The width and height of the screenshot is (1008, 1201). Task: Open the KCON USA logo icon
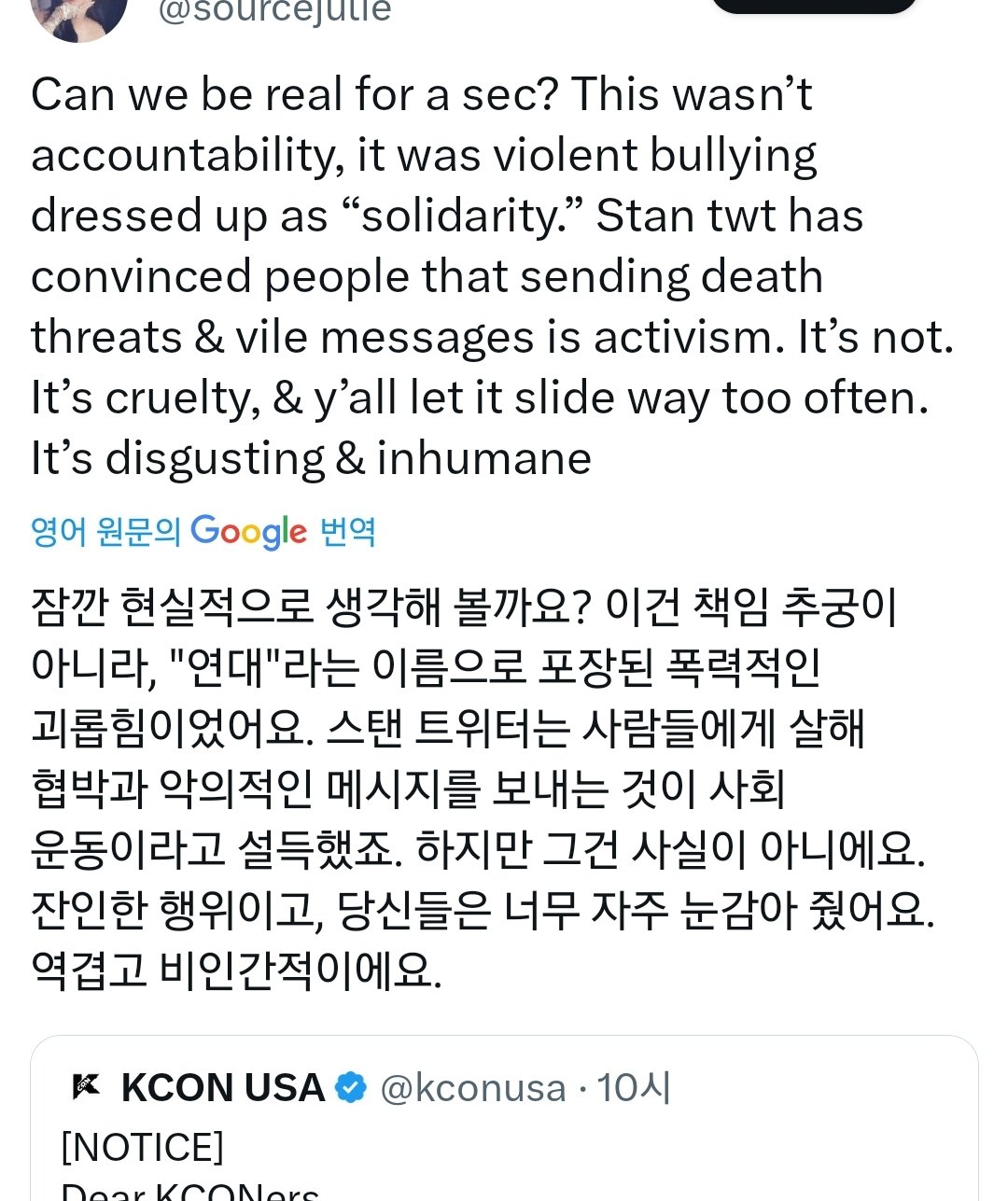(86, 1087)
